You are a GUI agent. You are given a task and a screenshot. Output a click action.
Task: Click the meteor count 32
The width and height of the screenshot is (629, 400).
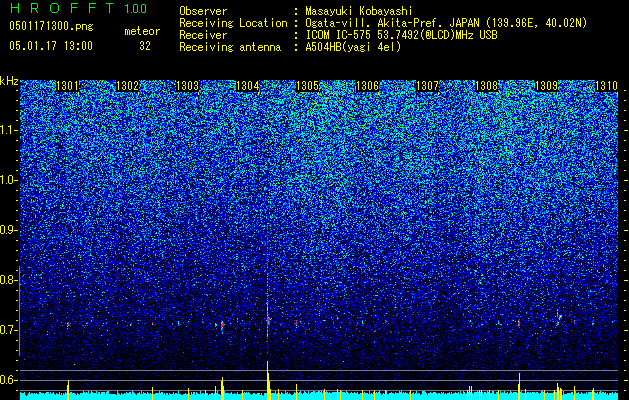coord(145,46)
